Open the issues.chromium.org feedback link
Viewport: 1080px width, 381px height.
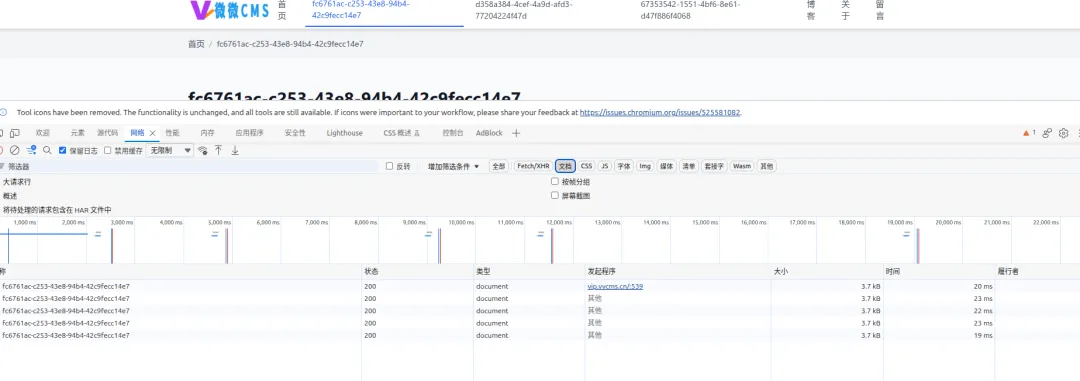point(660,112)
